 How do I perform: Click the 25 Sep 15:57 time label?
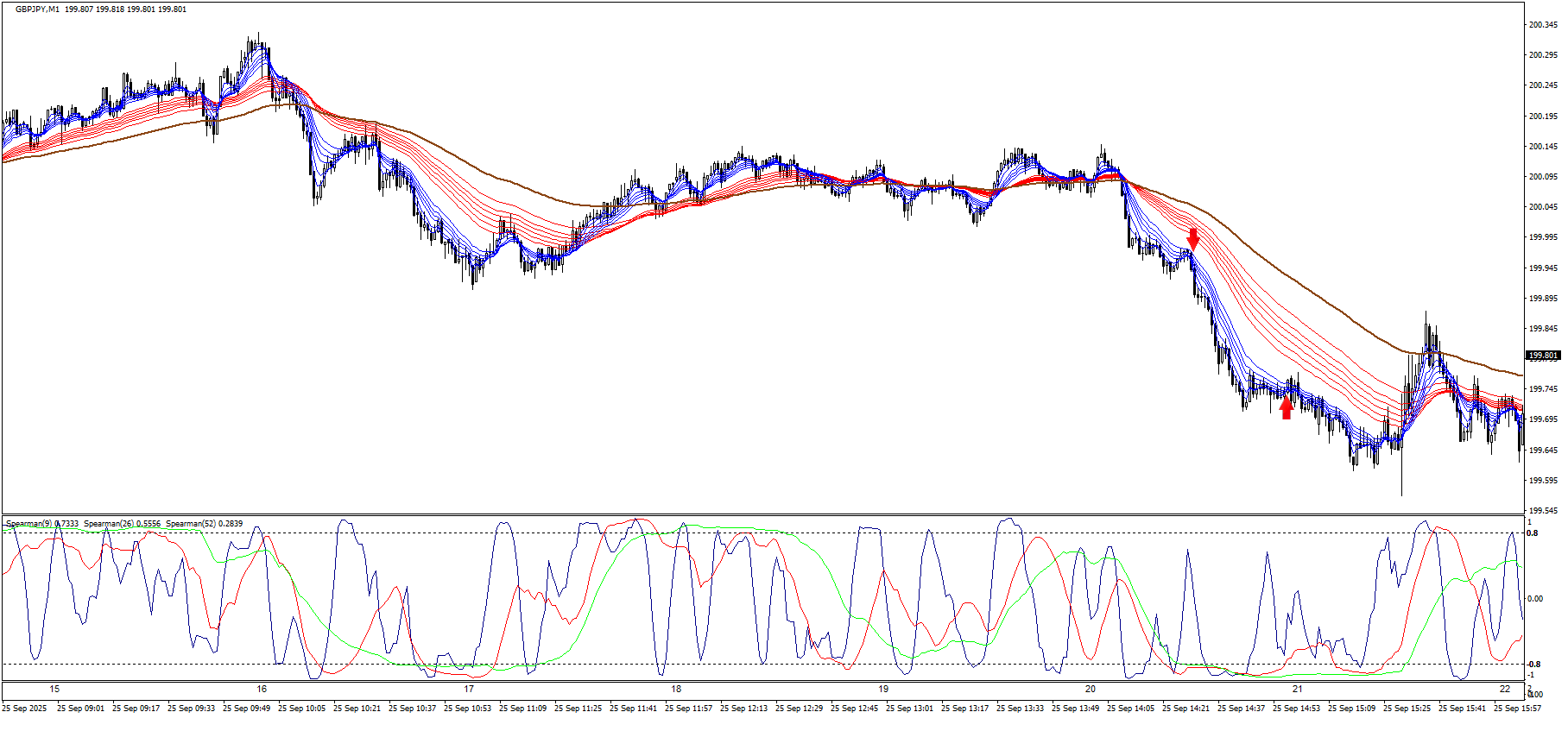click(1517, 709)
